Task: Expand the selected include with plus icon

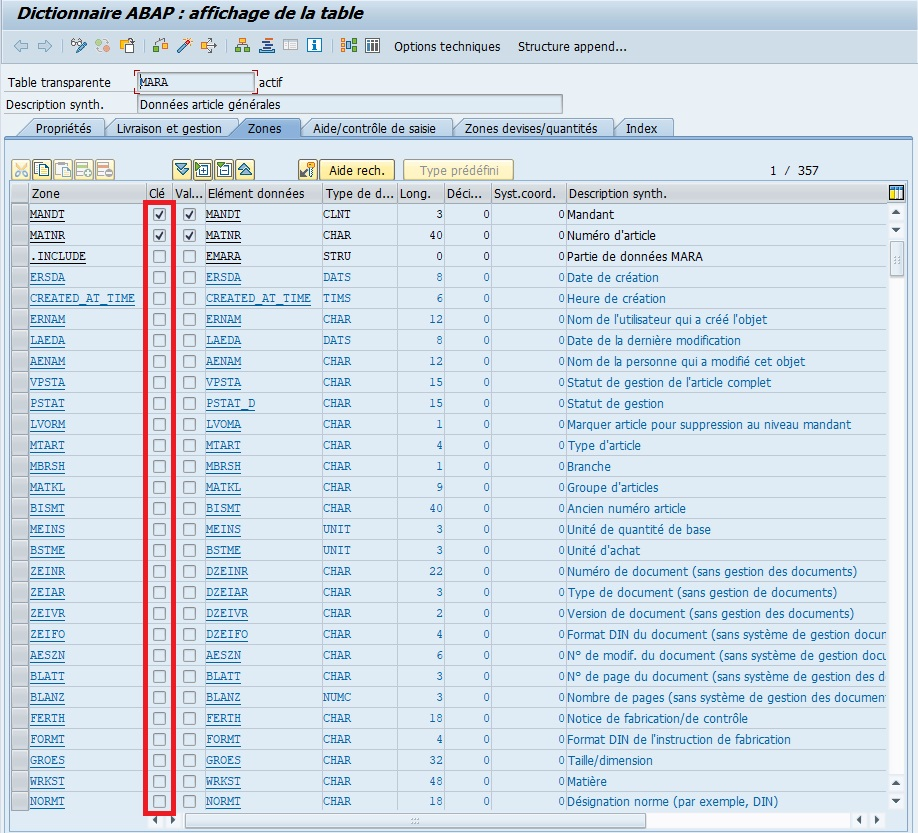Action: pyautogui.click(x=203, y=170)
